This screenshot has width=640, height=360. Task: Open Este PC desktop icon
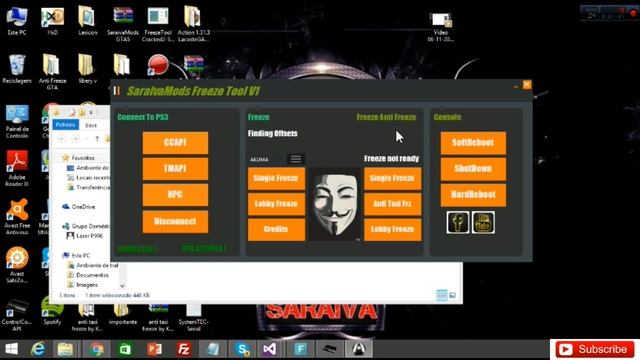(17, 21)
